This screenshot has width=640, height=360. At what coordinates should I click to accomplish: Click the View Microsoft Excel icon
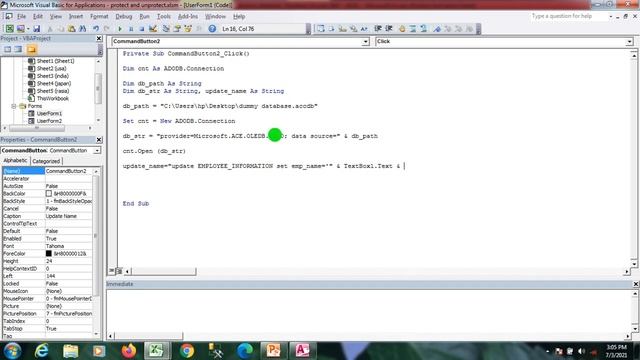point(9,29)
